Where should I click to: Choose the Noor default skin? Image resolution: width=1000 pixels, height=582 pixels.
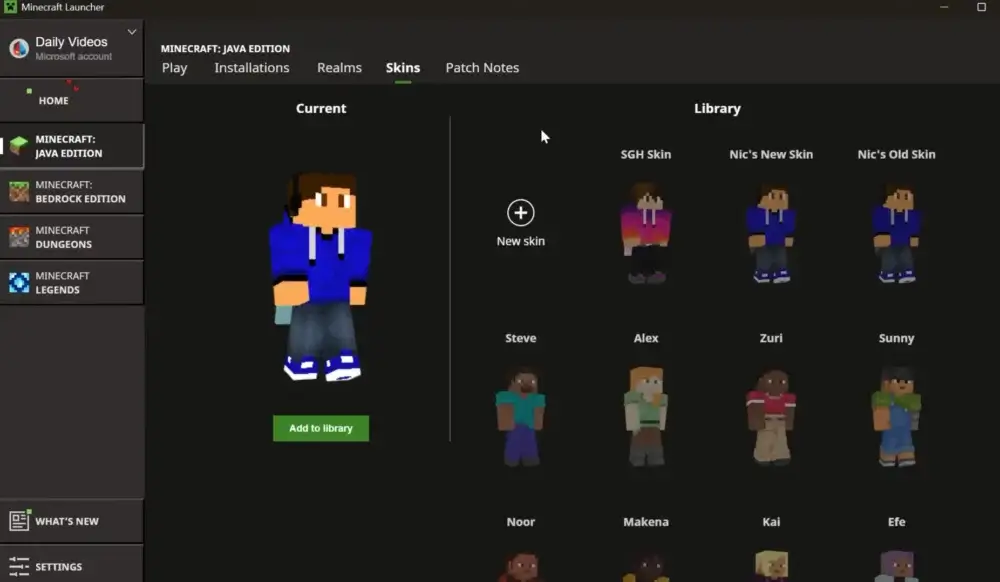click(521, 566)
